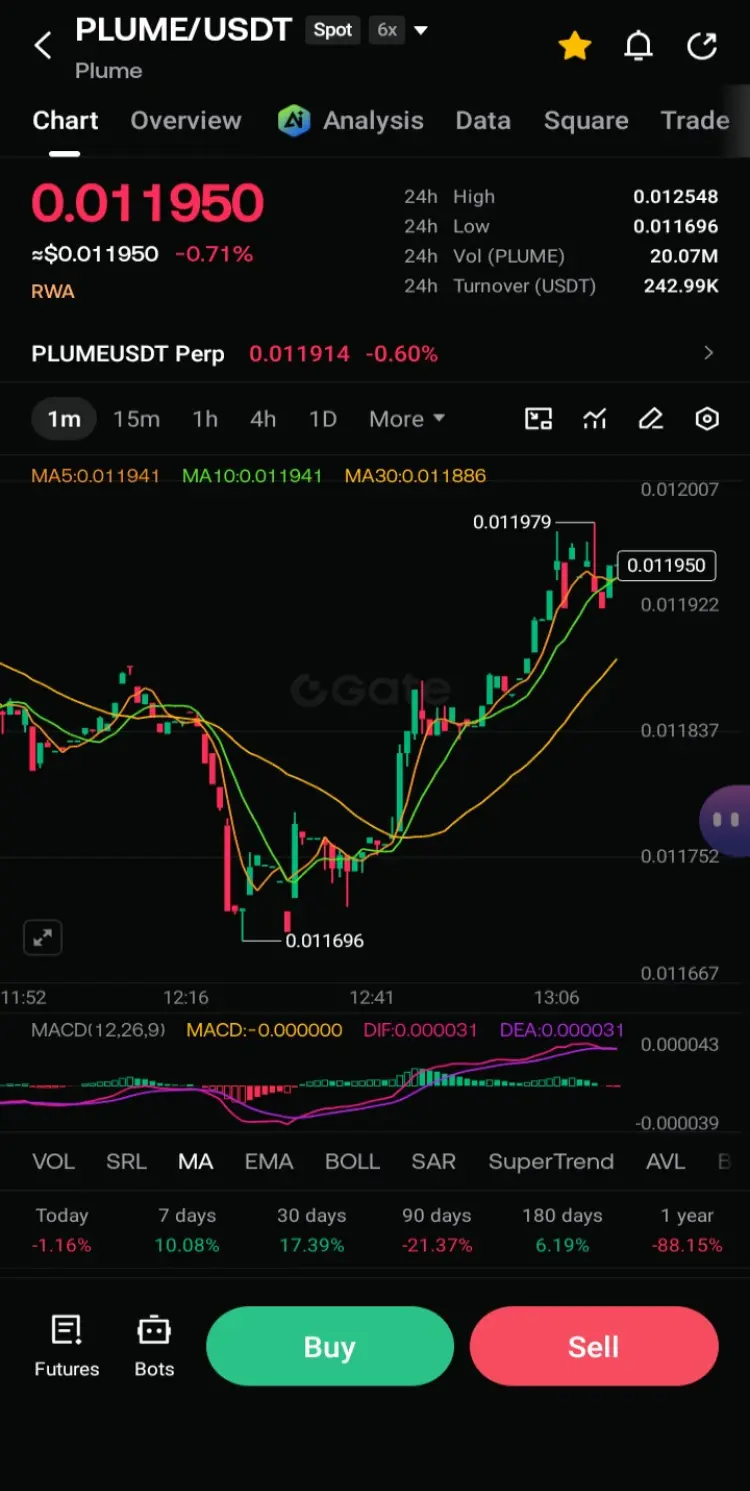The image size is (750, 1491).
Task: Select the BOLL indicator
Action: [352, 1162]
